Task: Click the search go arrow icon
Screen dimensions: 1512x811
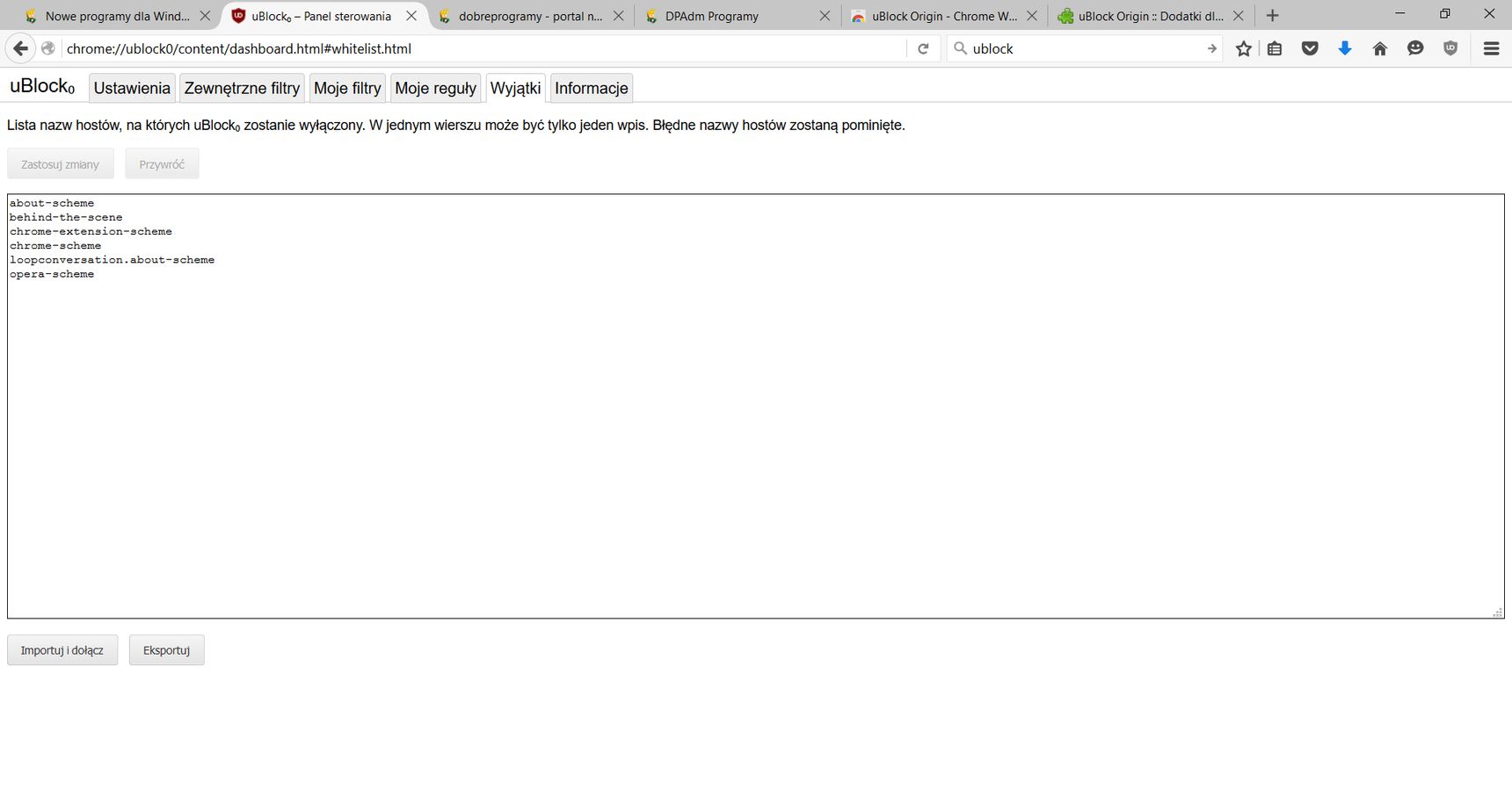Action: coord(1211,49)
